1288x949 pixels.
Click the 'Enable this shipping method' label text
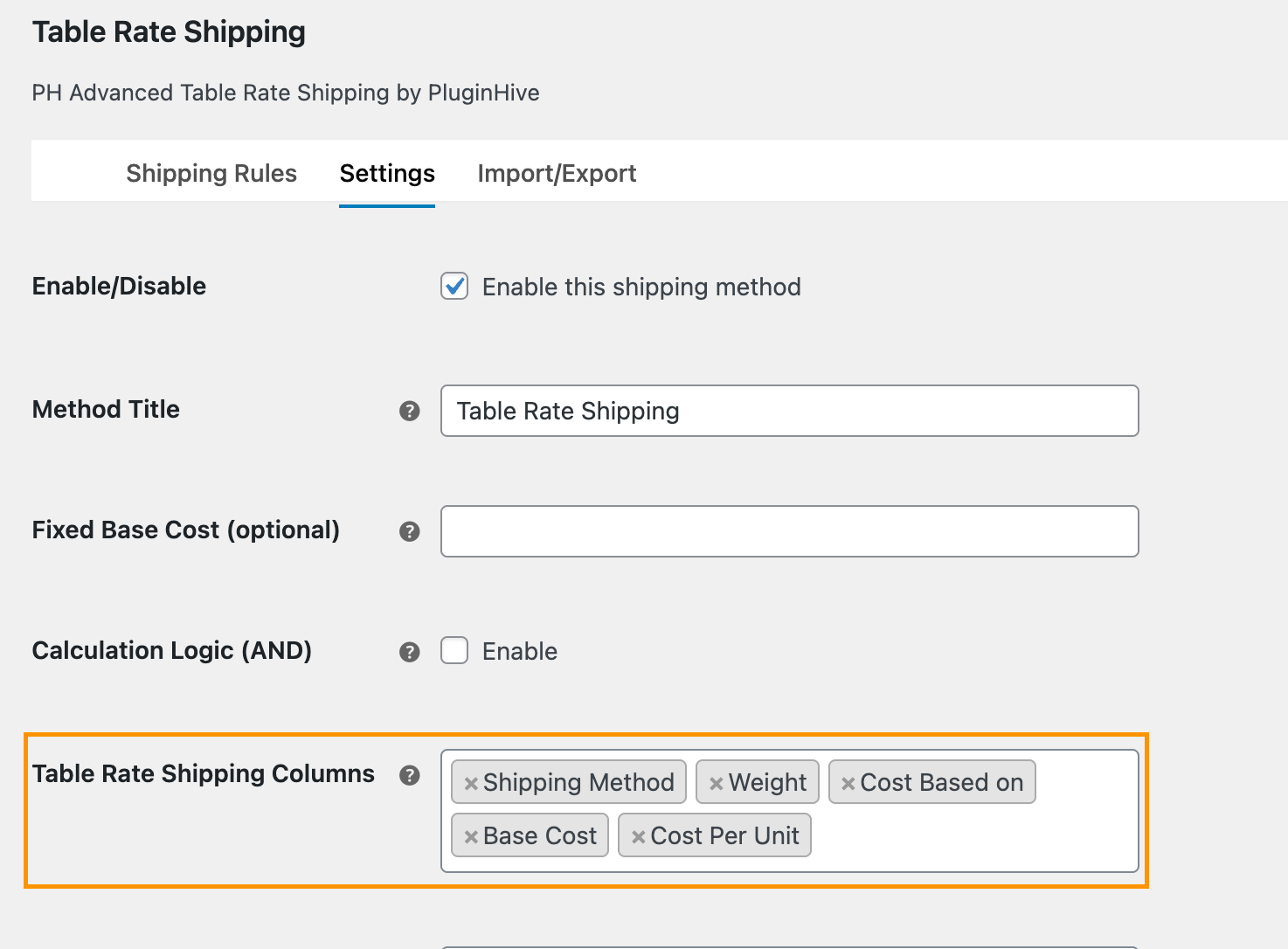click(641, 287)
